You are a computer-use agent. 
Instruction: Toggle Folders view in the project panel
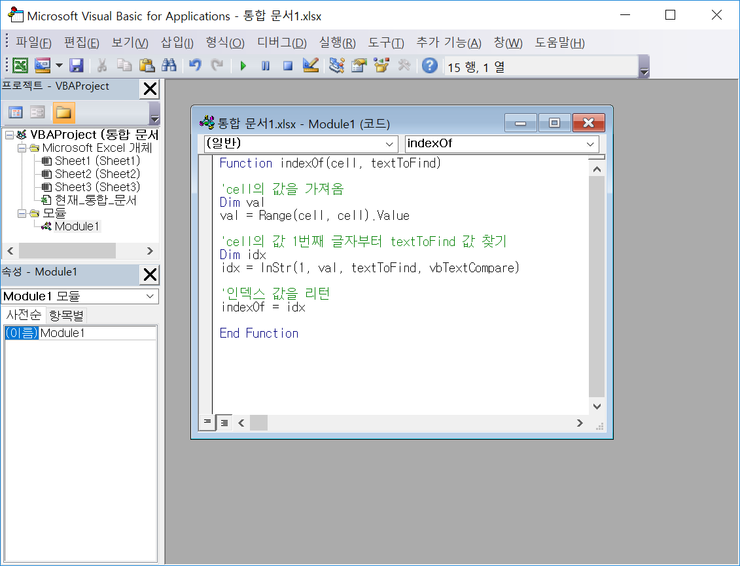63,112
